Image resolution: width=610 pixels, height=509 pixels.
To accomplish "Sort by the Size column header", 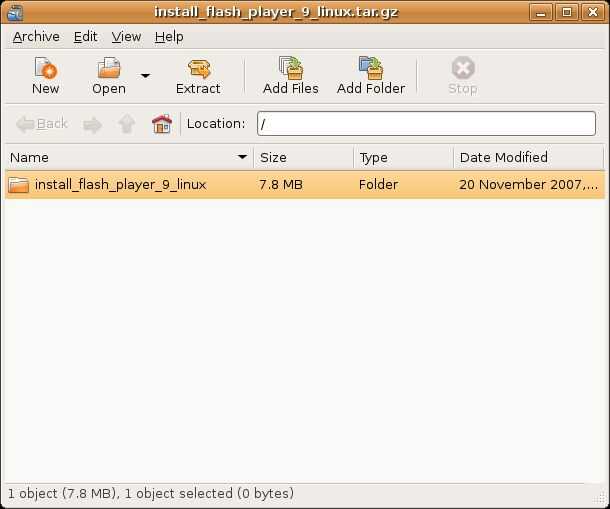I will pos(303,158).
